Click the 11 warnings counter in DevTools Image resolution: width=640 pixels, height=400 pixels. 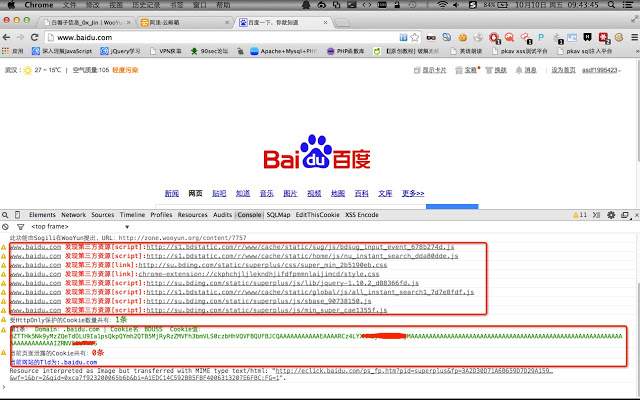pyautogui.click(x=580, y=215)
